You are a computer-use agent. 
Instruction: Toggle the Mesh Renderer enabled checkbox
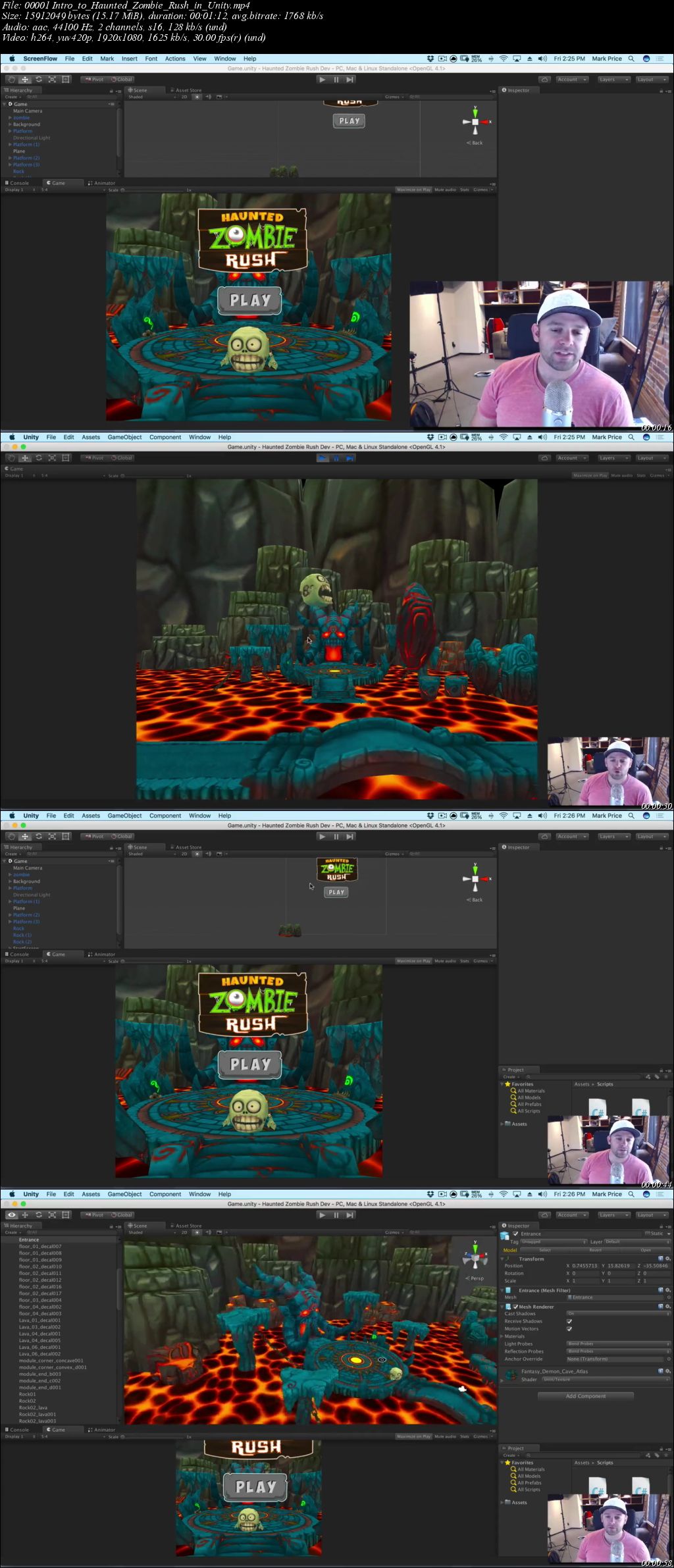tap(516, 1307)
